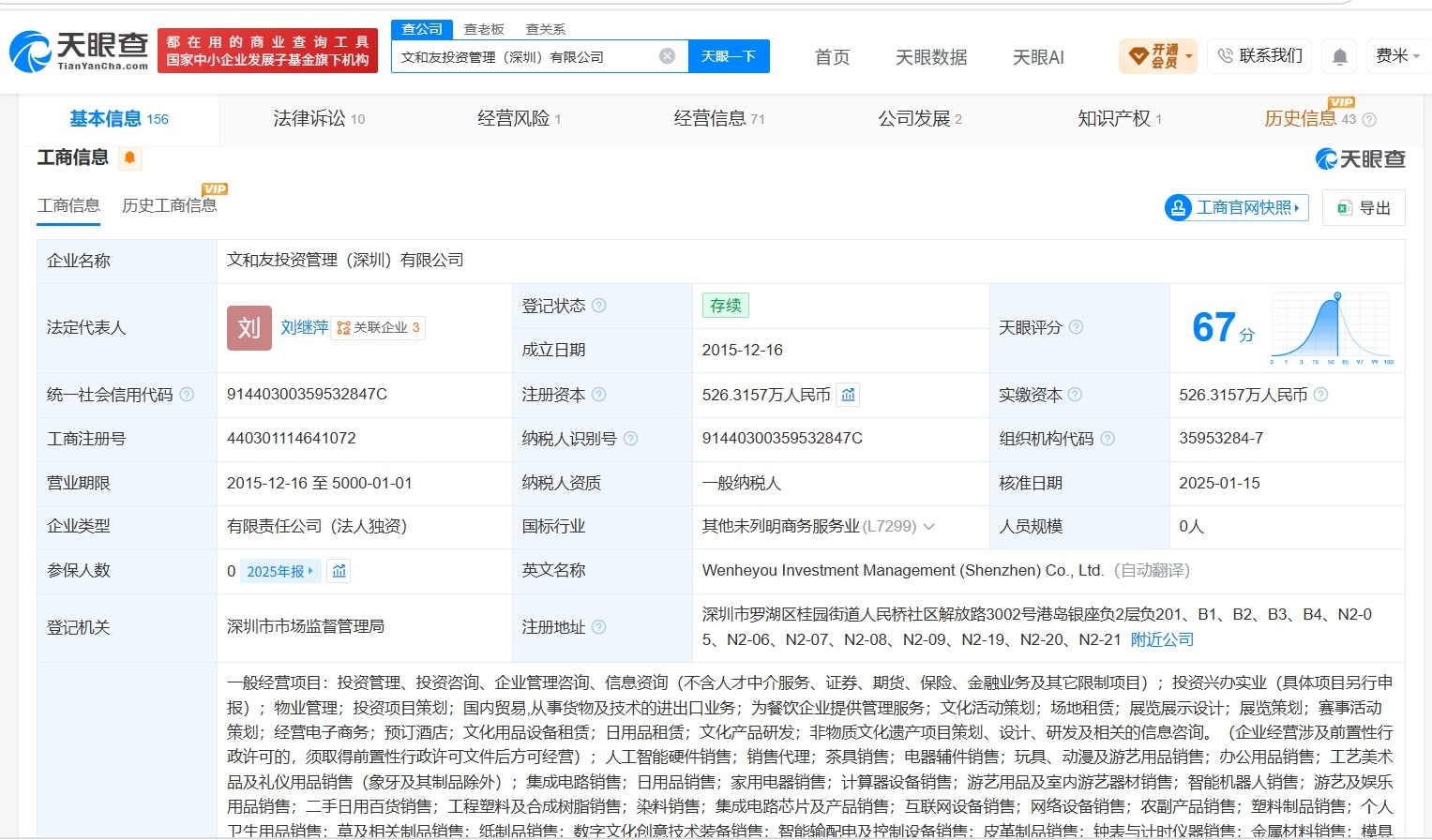Click the help icon after the paid-in capital amount
Viewport: 1432px width, 840px height.
1320,395
